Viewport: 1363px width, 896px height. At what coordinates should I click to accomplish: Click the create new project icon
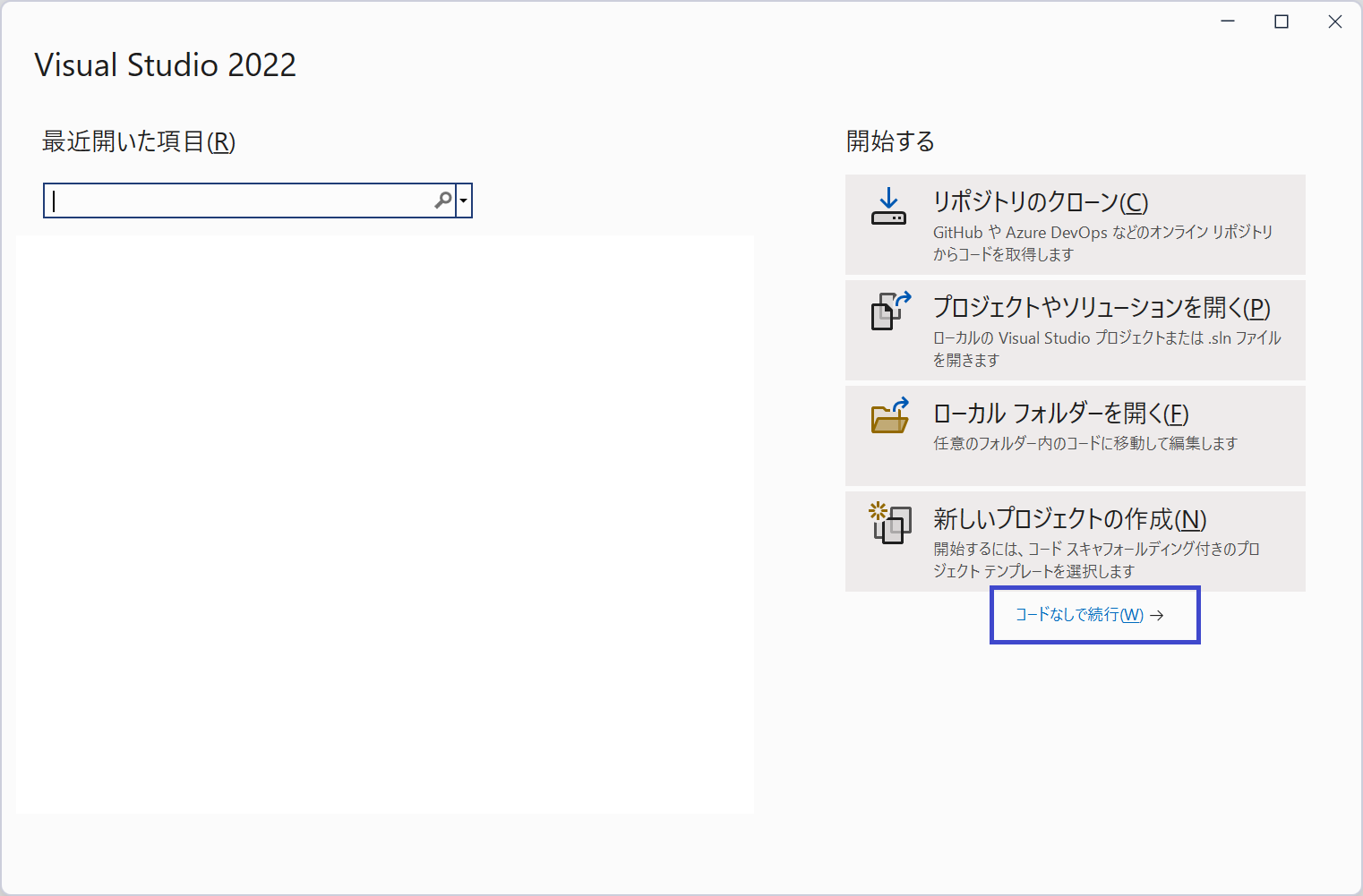coord(890,523)
